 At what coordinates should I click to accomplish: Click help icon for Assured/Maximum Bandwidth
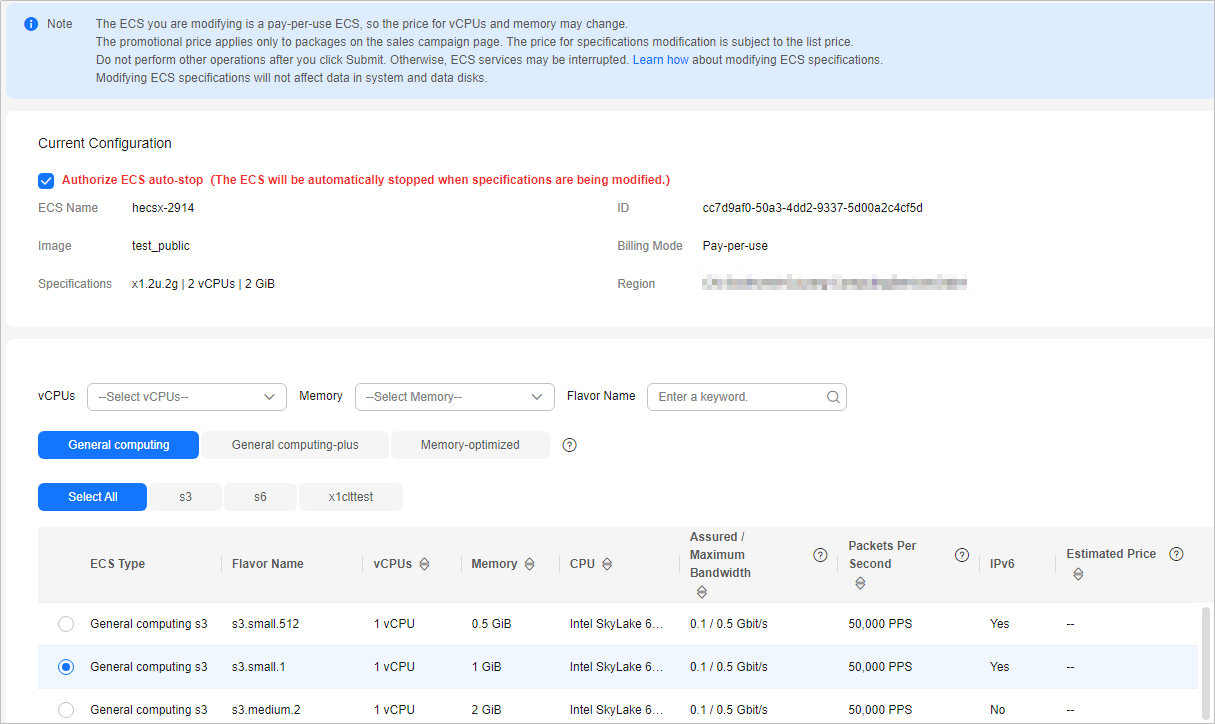(820, 555)
